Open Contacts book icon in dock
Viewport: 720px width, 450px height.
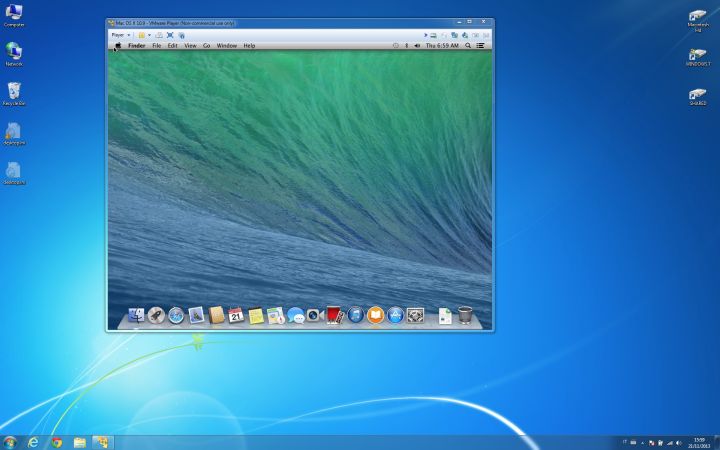point(216,315)
